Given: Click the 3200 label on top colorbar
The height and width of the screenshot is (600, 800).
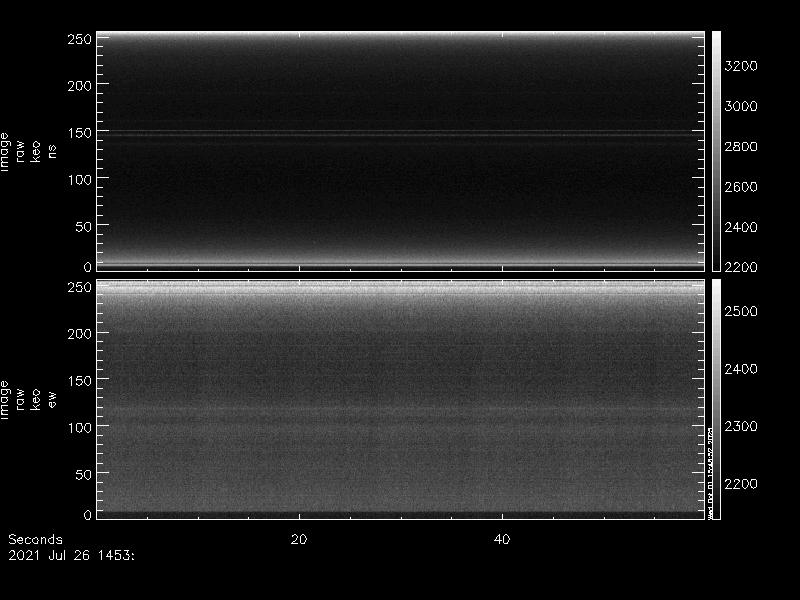Looking at the screenshot, I should point(741,66).
